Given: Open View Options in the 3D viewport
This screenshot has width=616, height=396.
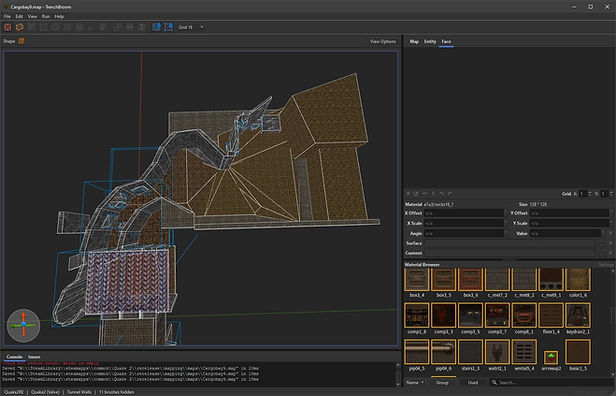Looking at the screenshot, I should click(x=383, y=41).
